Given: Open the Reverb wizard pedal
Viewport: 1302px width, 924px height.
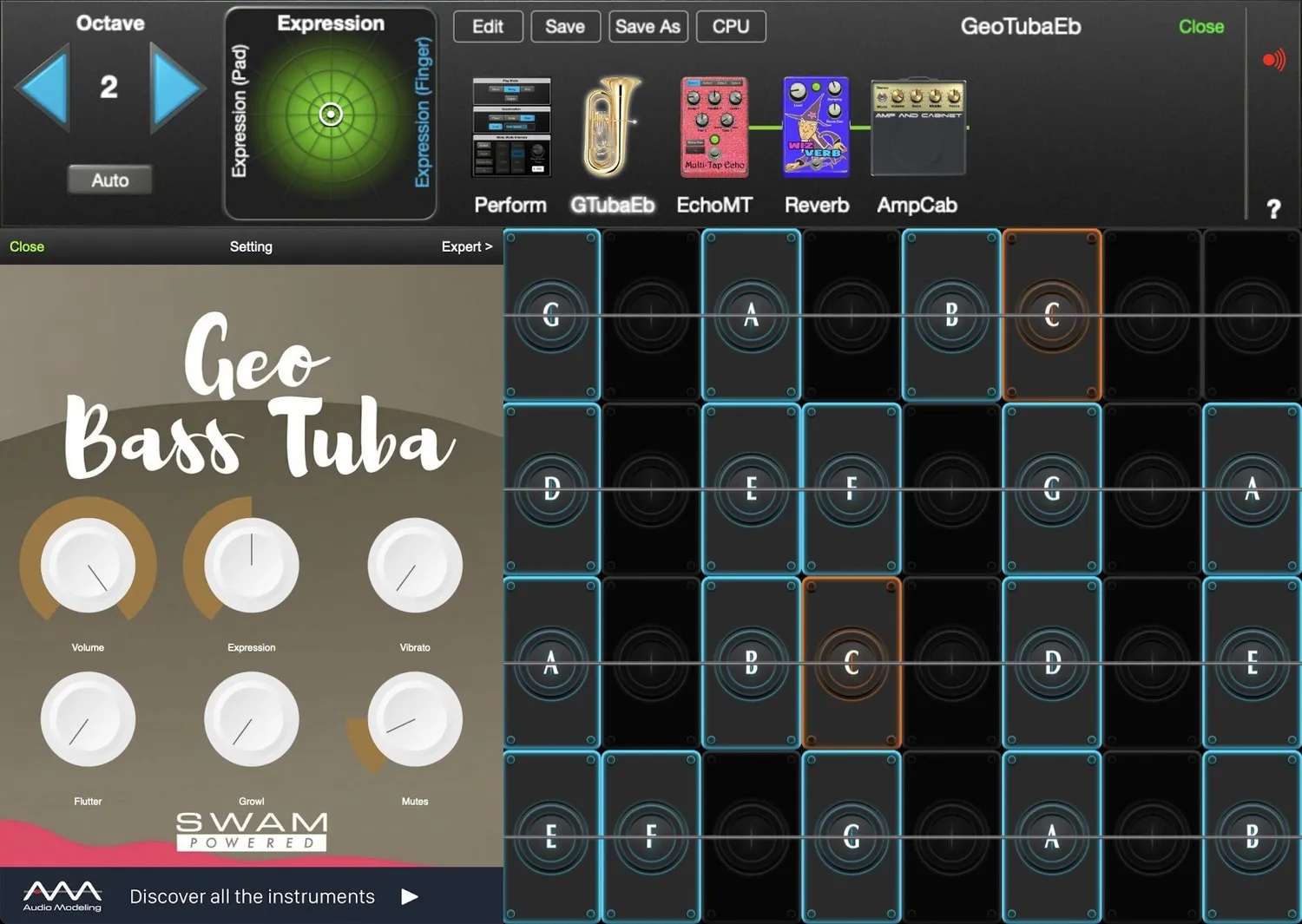Looking at the screenshot, I should [x=816, y=127].
